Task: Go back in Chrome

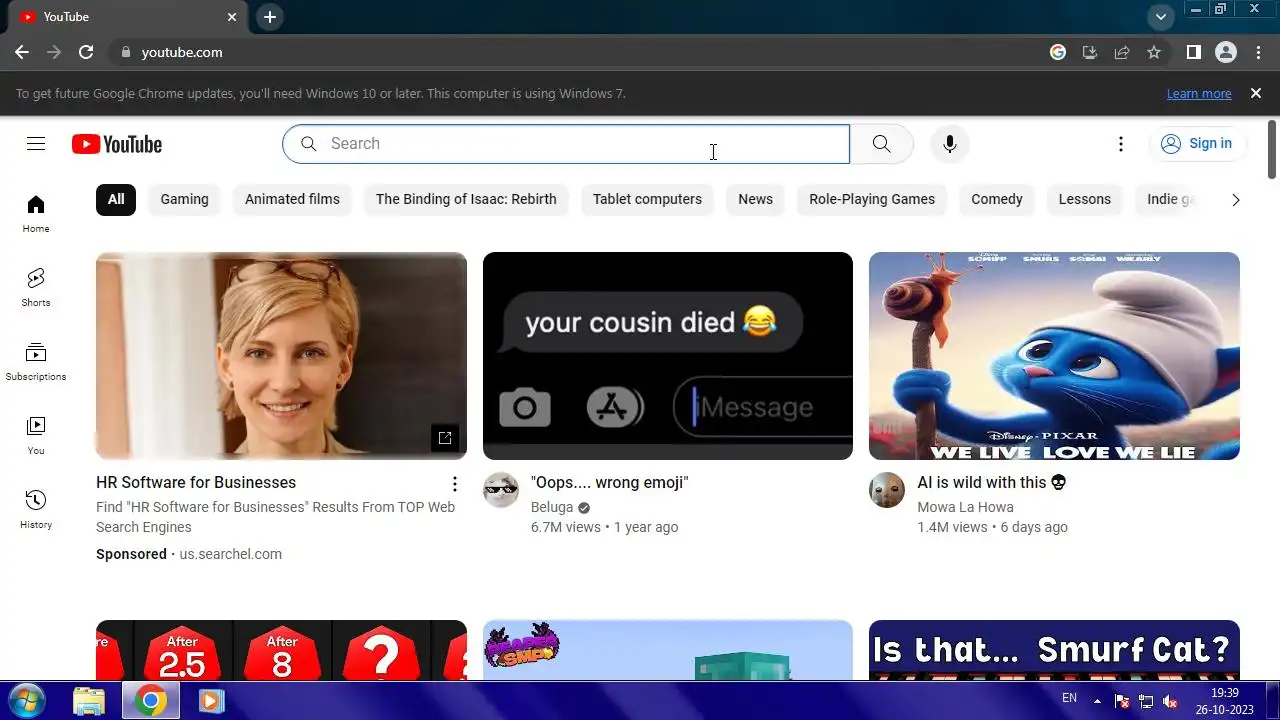Action: [x=22, y=52]
